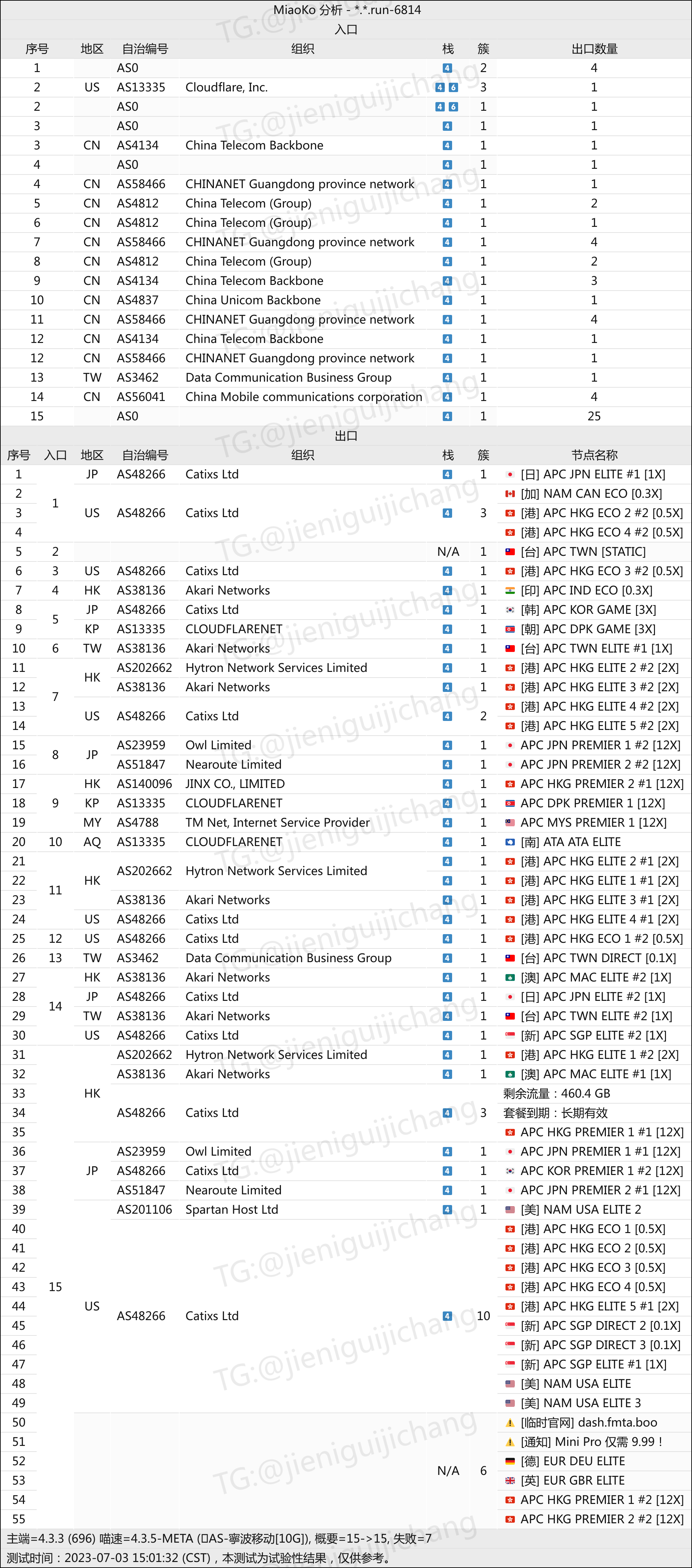Image resolution: width=692 pixels, height=1568 pixels.
Task: Click the warning icon beside dash.fmta.boo
Action: pyautogui.click(x=510, y=1423)
